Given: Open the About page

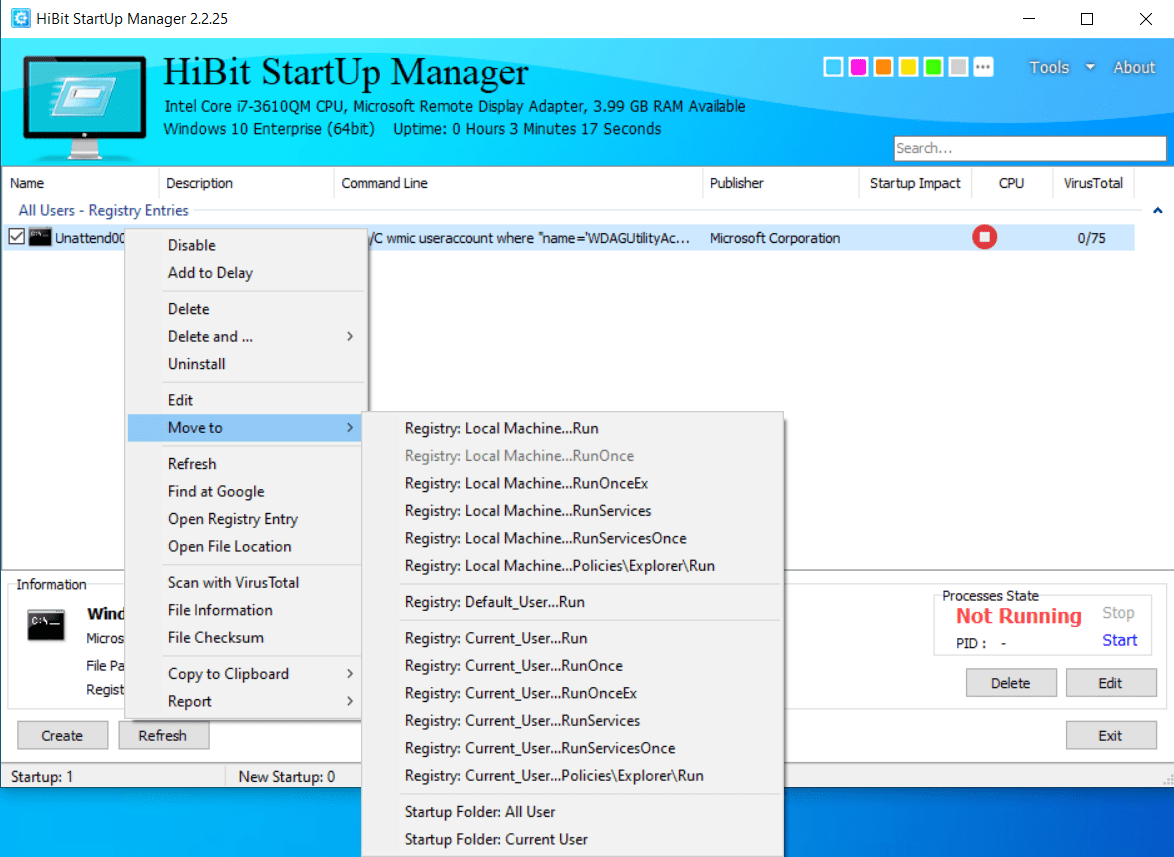Looking at the screenshot, I should [1134, 67].
